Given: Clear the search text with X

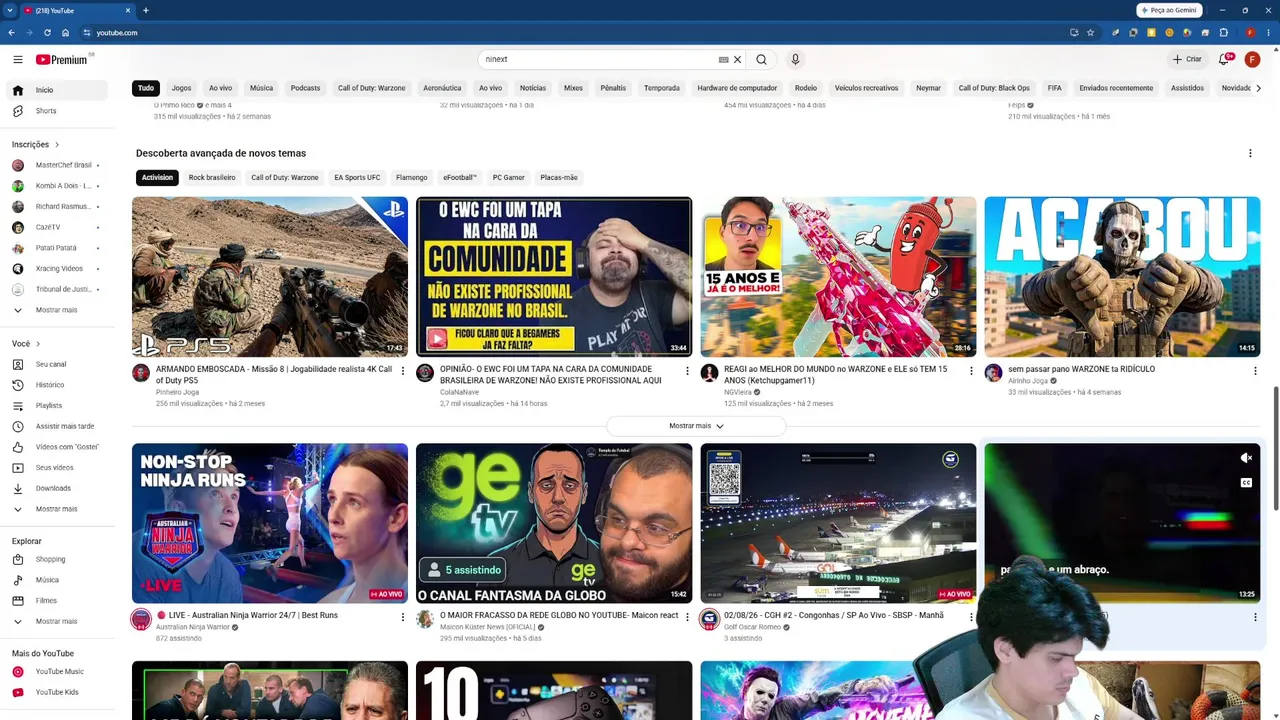Looking at the screenshot, I should (x=738, y=60).
